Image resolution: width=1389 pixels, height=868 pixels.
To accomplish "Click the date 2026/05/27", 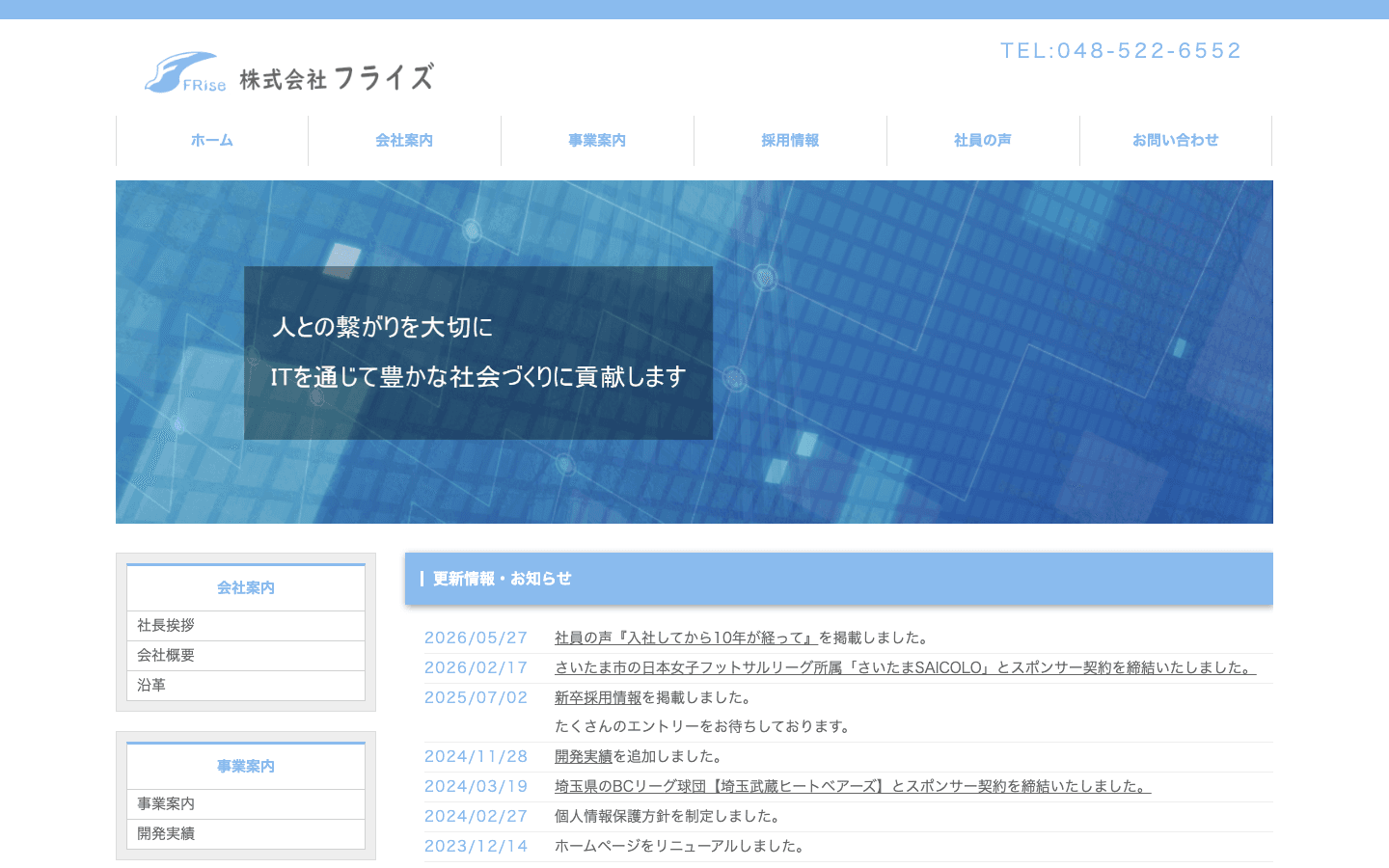I will click(477, 637).
